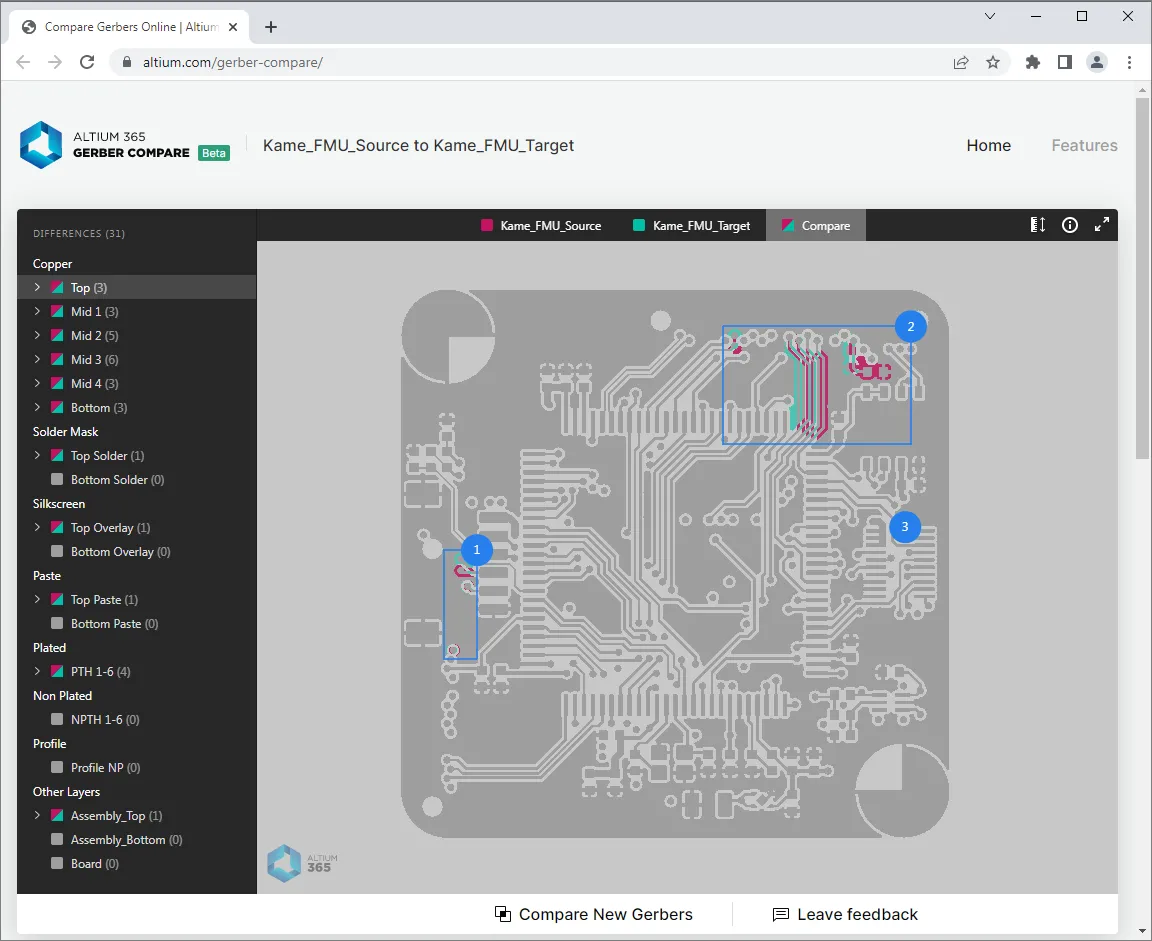
Task: Click the browser forward arrow
Action: [55, 62]
